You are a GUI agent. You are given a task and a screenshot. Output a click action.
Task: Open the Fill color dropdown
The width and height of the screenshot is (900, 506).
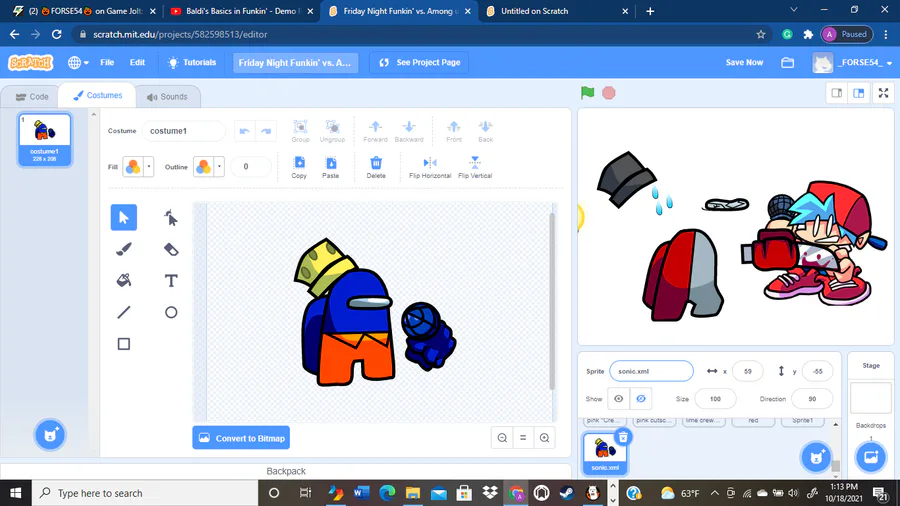point(149,167)
